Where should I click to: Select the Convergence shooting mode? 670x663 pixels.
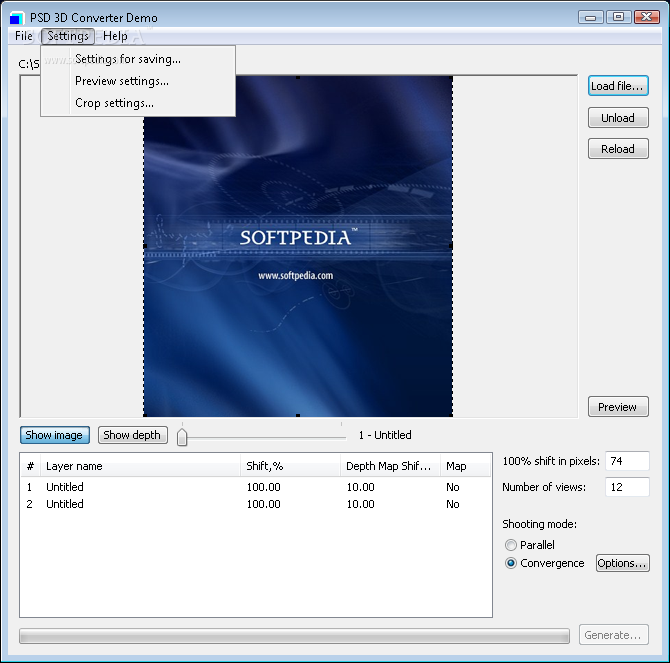(x=544, y=563)
